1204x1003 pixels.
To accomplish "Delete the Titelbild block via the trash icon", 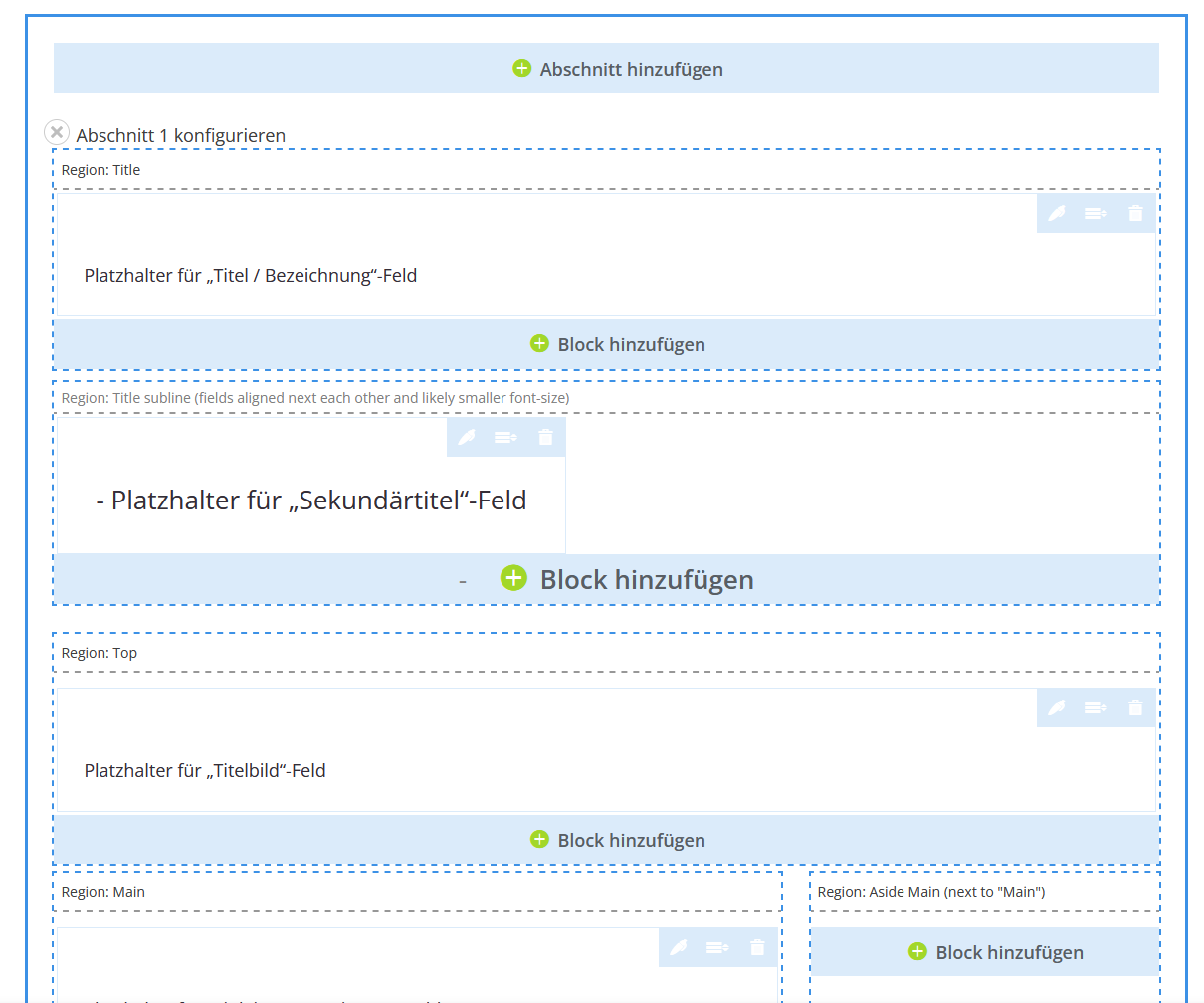I will pyautogui.click(x=1135, y=707).
